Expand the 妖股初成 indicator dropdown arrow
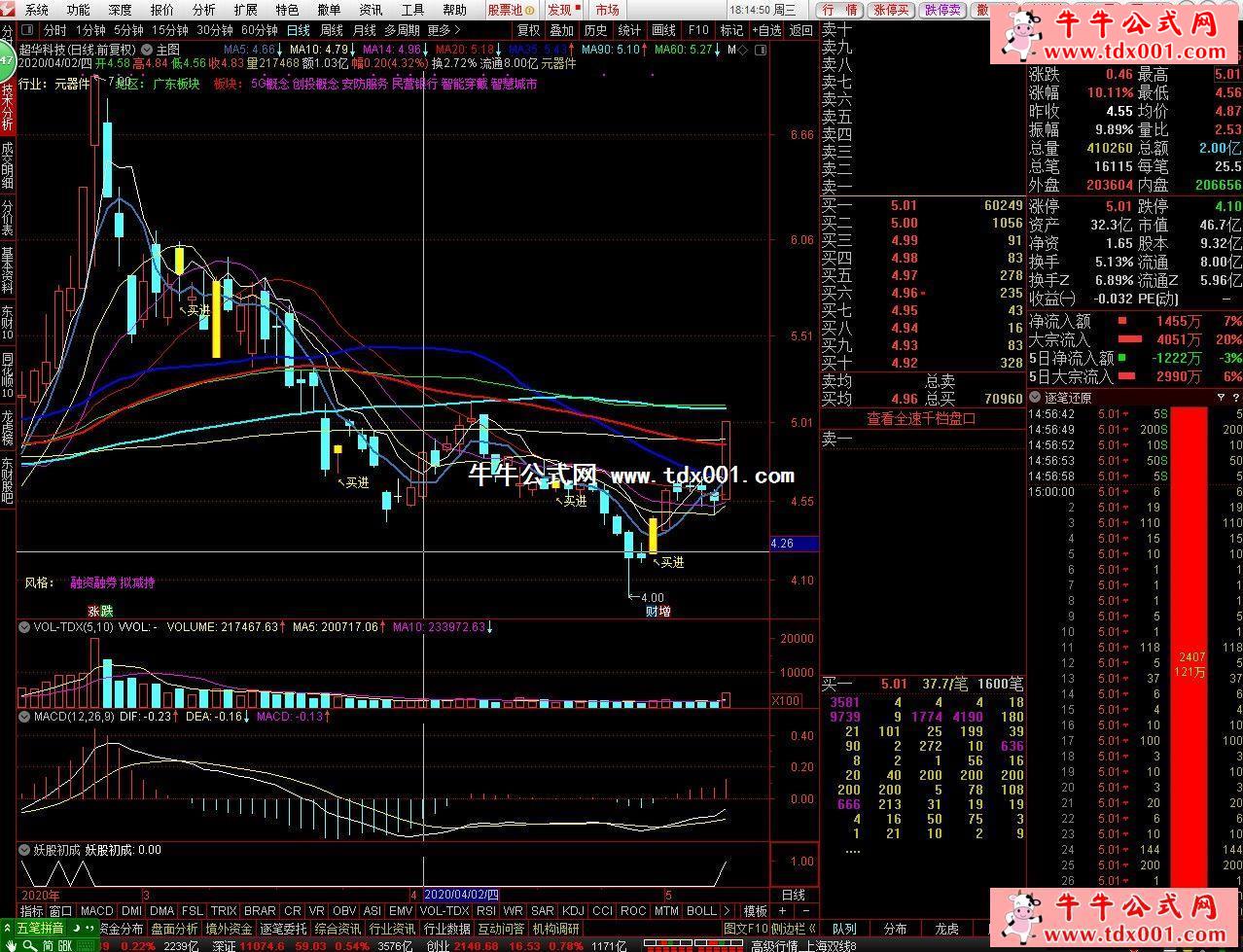 tap(24, 849)
